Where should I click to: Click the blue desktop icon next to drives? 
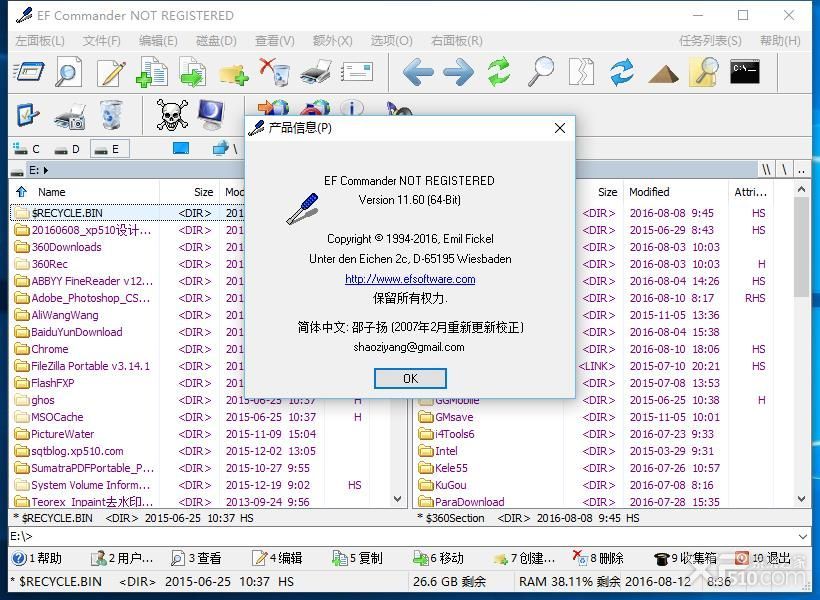[x=181, y=149]
